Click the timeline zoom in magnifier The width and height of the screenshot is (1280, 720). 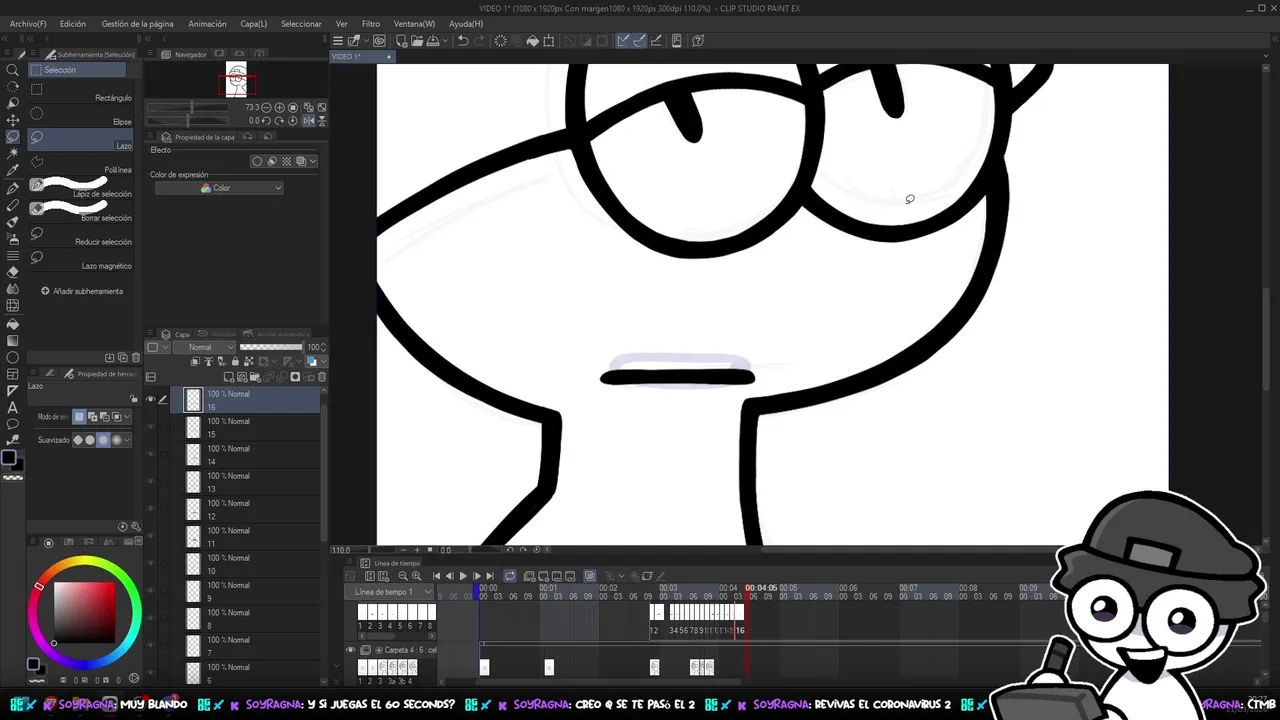416,576
